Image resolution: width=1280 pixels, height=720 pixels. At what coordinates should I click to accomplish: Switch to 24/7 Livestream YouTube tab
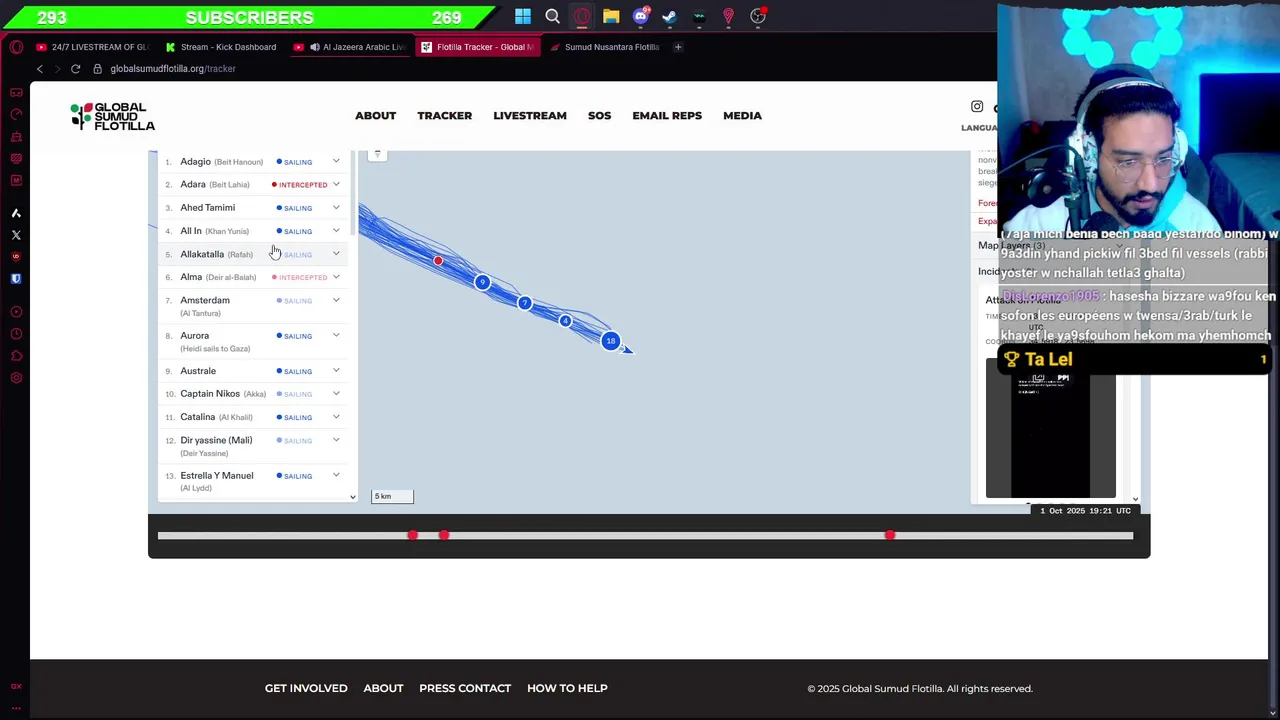click(x=92, y=47)
